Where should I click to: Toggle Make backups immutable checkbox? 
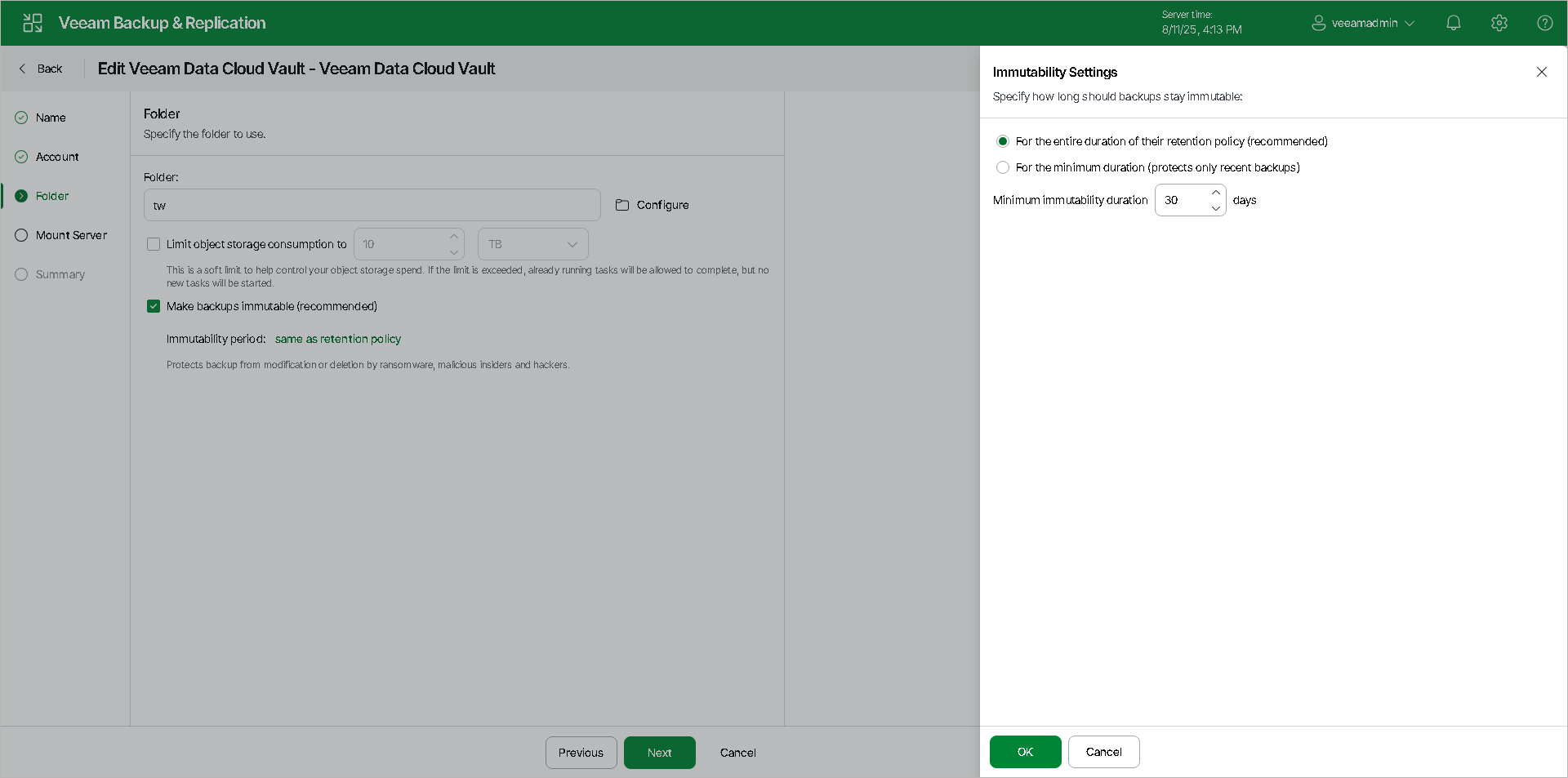click(x=154, y=306)
